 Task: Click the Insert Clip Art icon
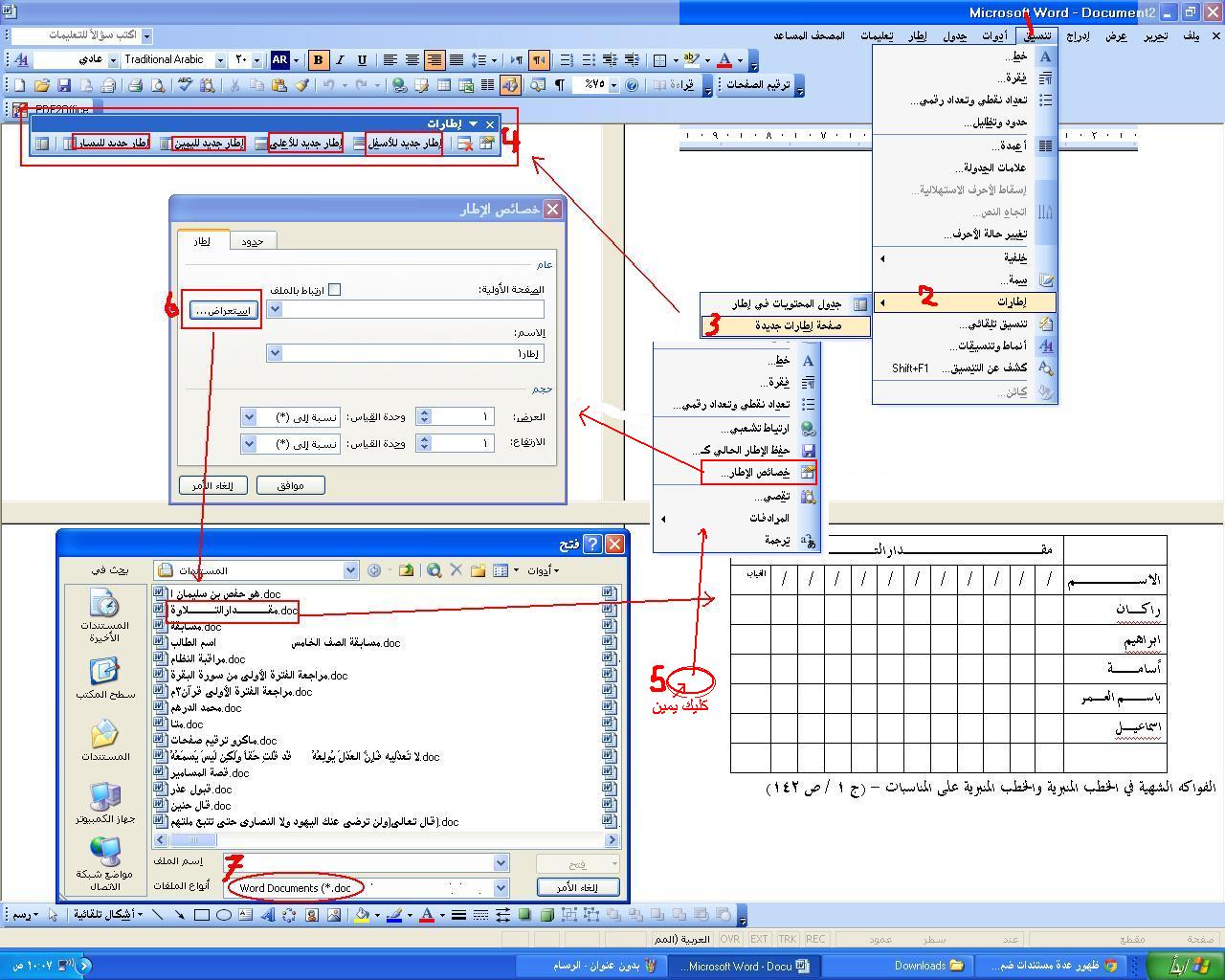312,915
